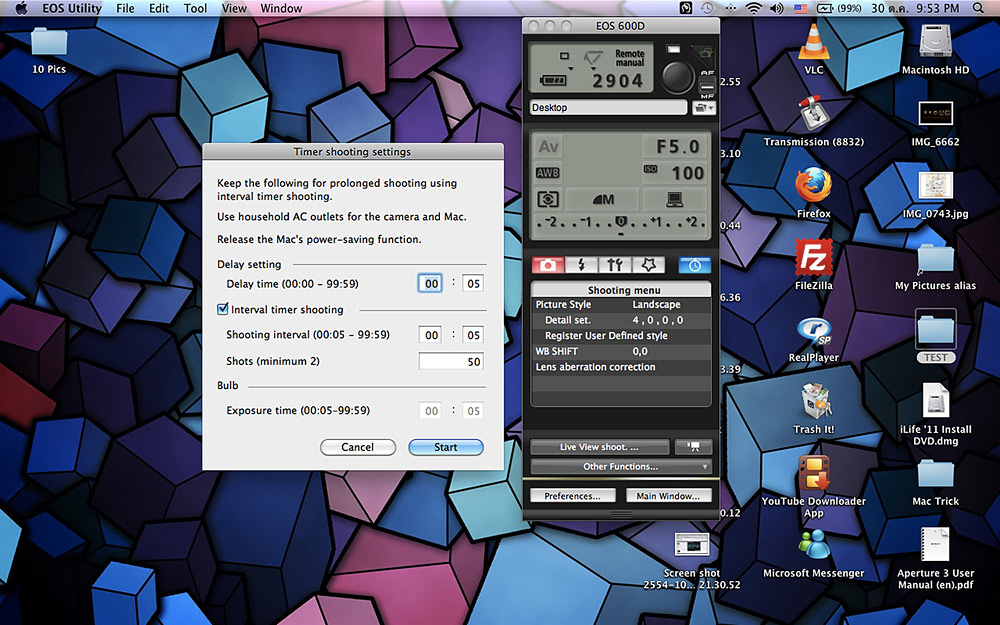
Task: Click the AWB white balance icon
Action: click(x=548, y=173)
